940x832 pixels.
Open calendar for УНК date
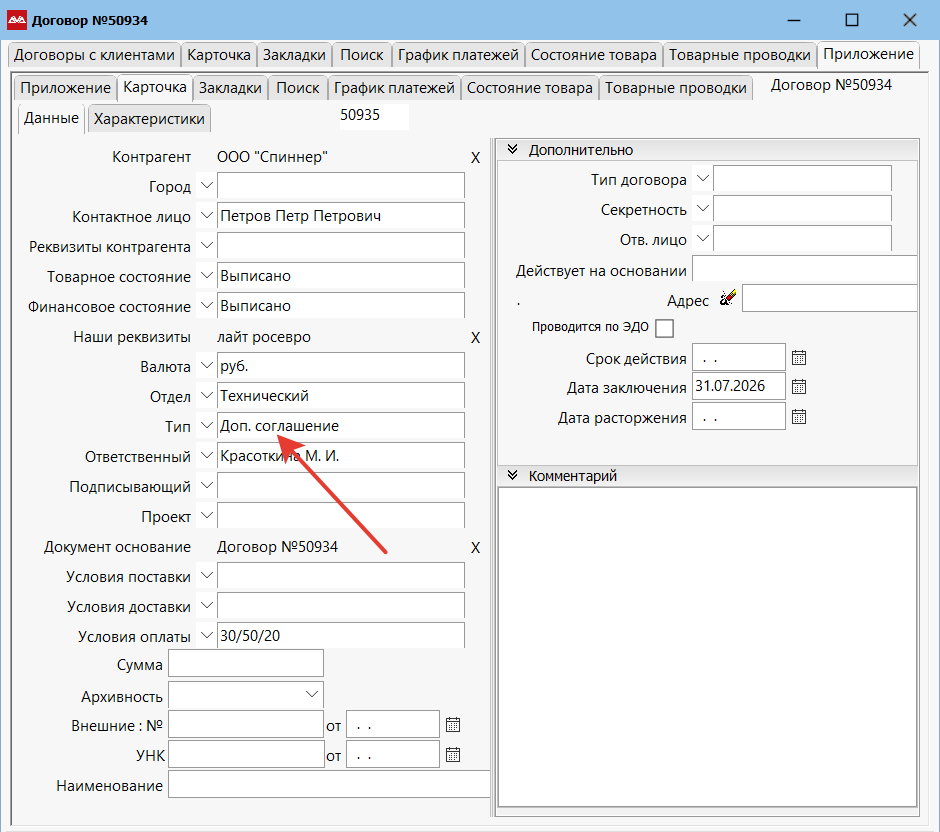pyautogui.click(x=453, y=755)
